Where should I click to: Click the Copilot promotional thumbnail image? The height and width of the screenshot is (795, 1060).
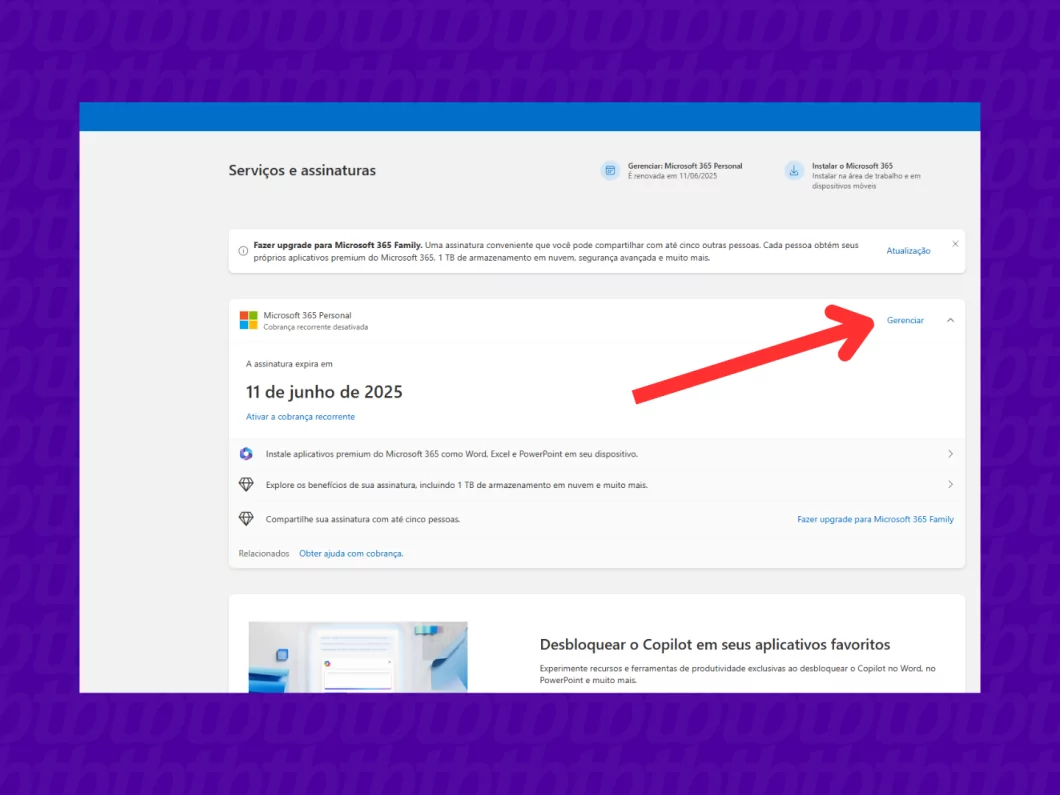click(x=358, y=657)
